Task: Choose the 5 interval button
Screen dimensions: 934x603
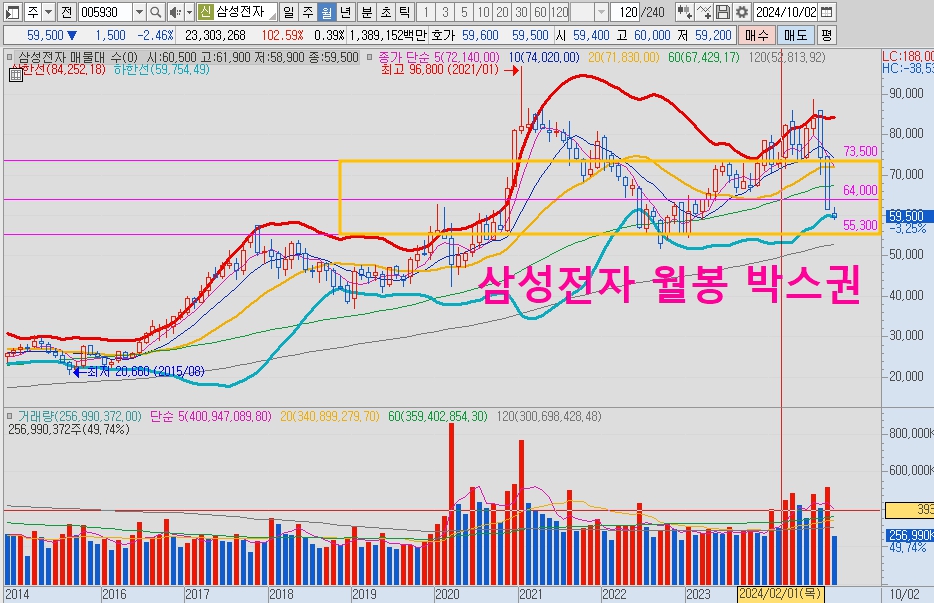Action: (x=464, y=12)
